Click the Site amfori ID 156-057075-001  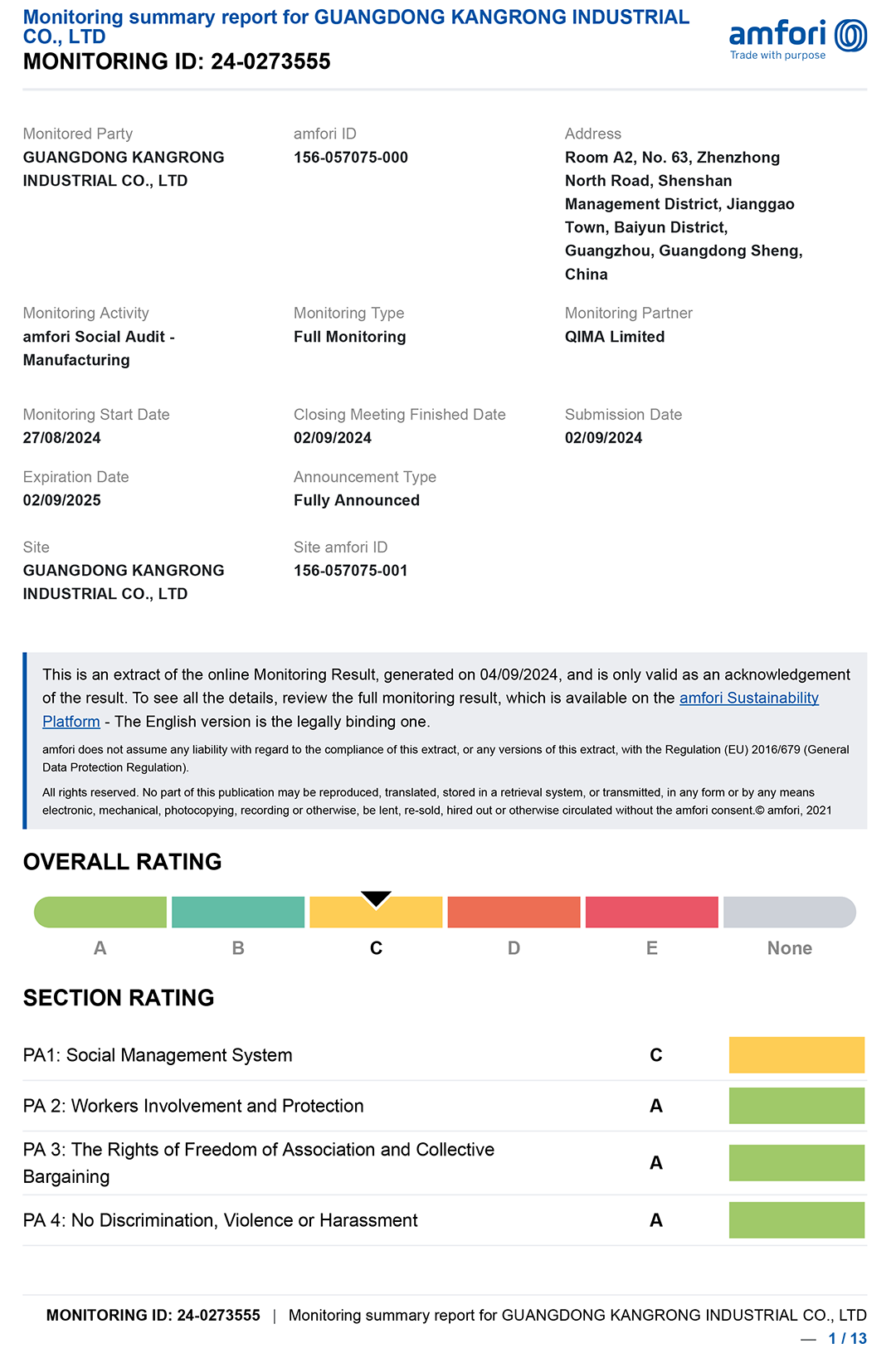click(351, 571)
